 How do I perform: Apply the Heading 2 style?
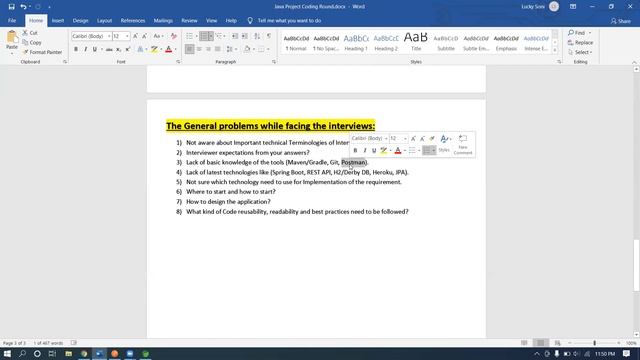coord(386,42)
